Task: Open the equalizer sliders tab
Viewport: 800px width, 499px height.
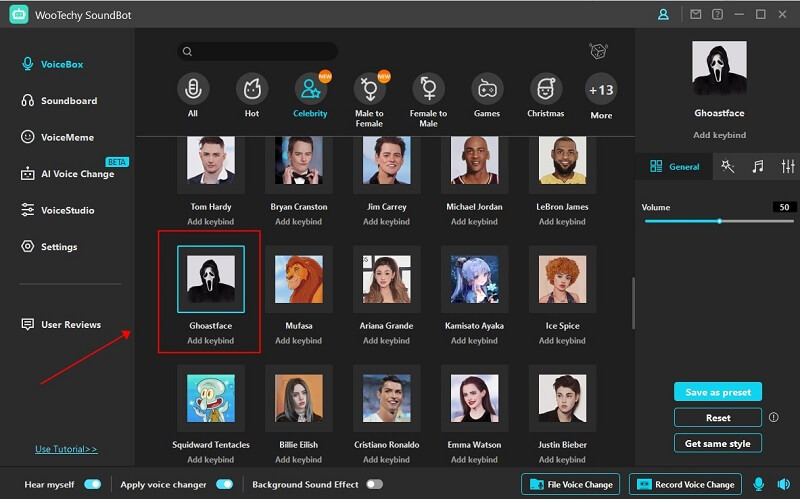Action: coord(788,167)
